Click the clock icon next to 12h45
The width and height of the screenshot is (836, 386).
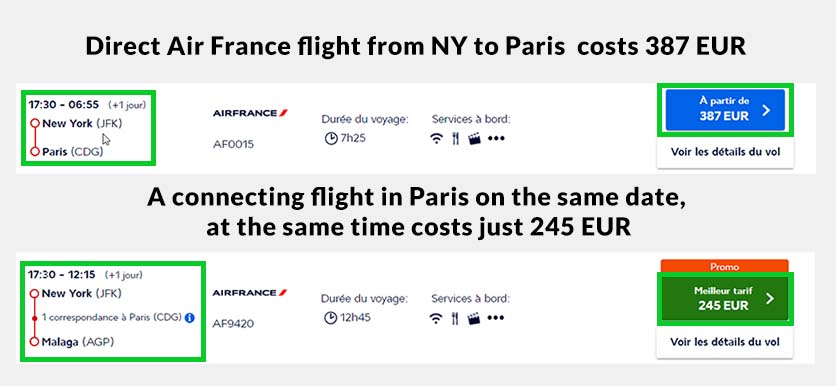(331, 318)
